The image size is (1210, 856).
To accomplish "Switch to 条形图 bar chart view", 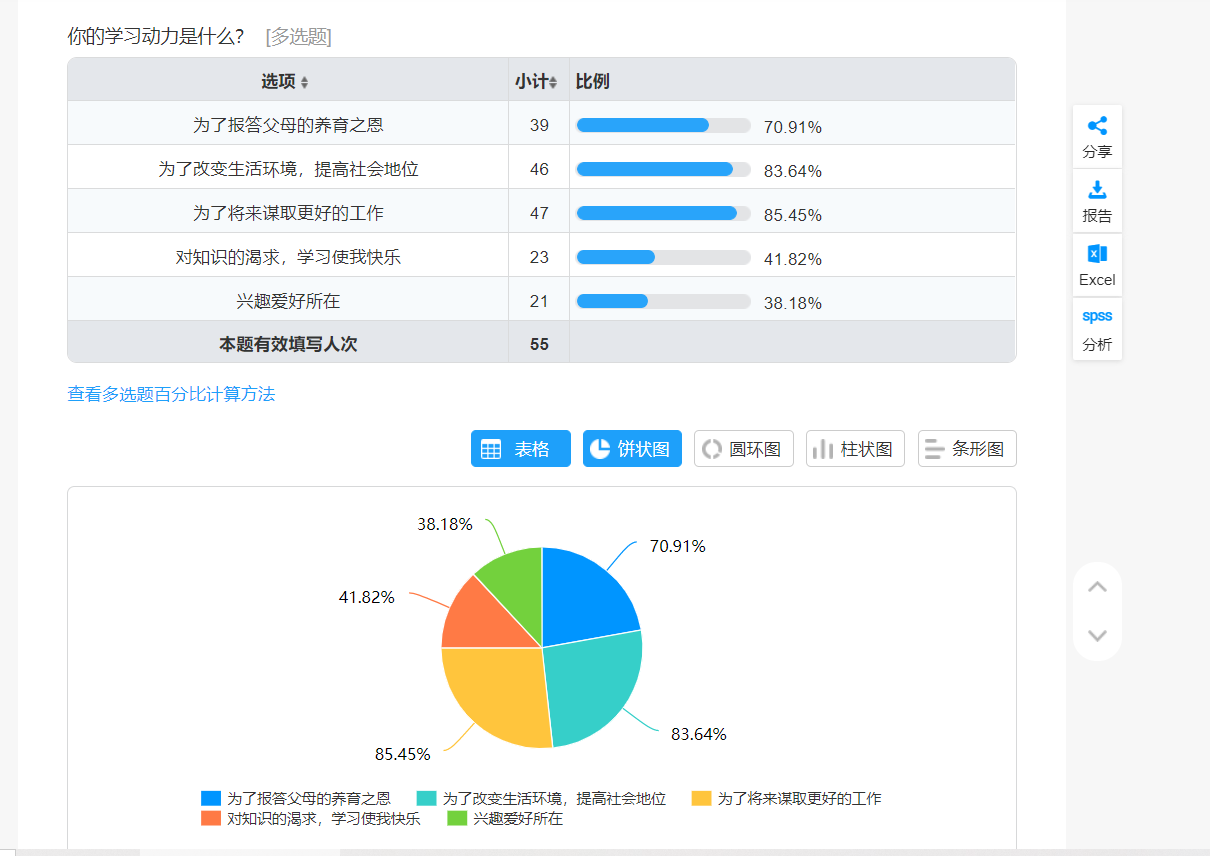I will (967, 449).
